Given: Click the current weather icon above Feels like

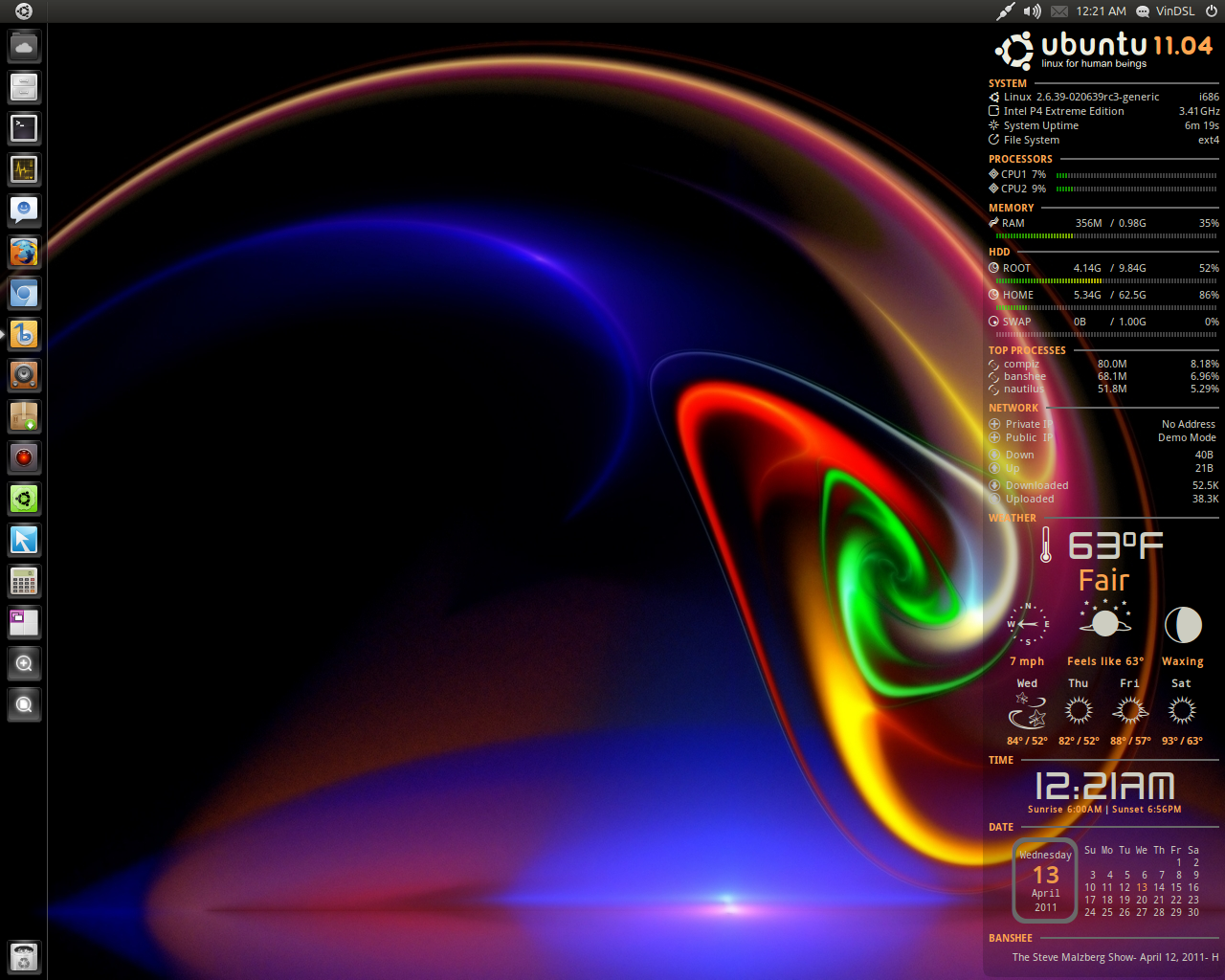Looking at the screenshot, I should (1105, 619).
